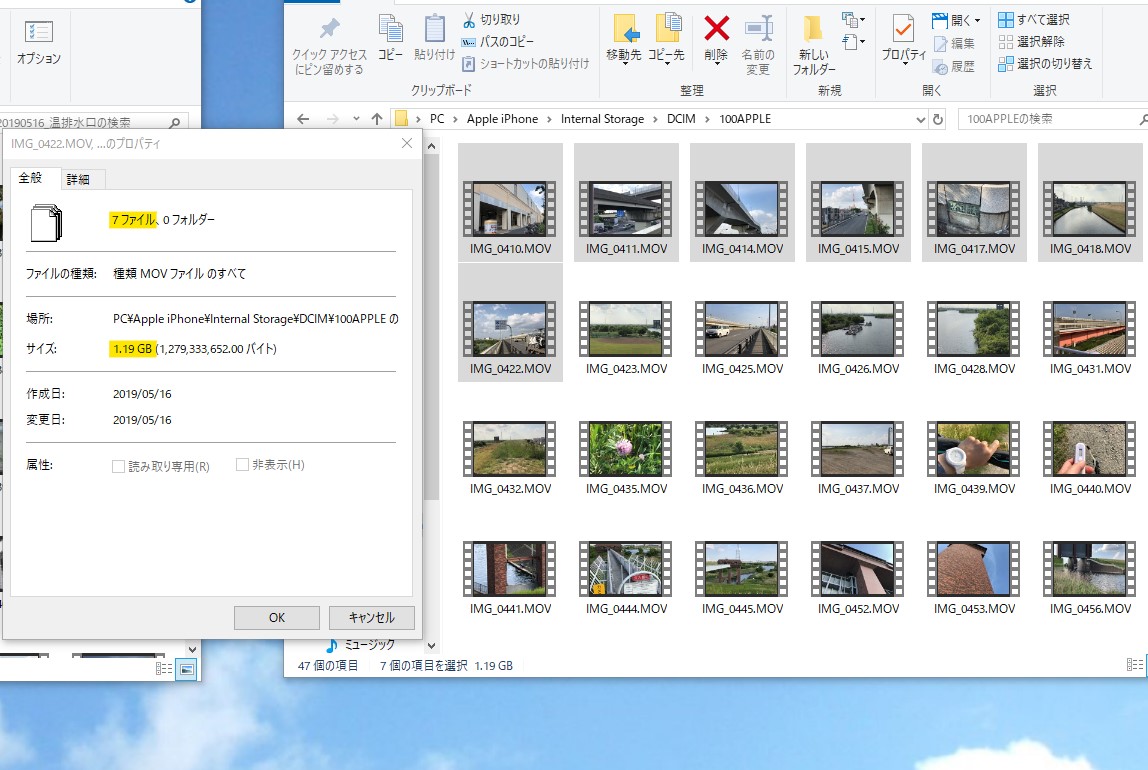Toggle the read-only attribute checkbox

pos(119,466)
